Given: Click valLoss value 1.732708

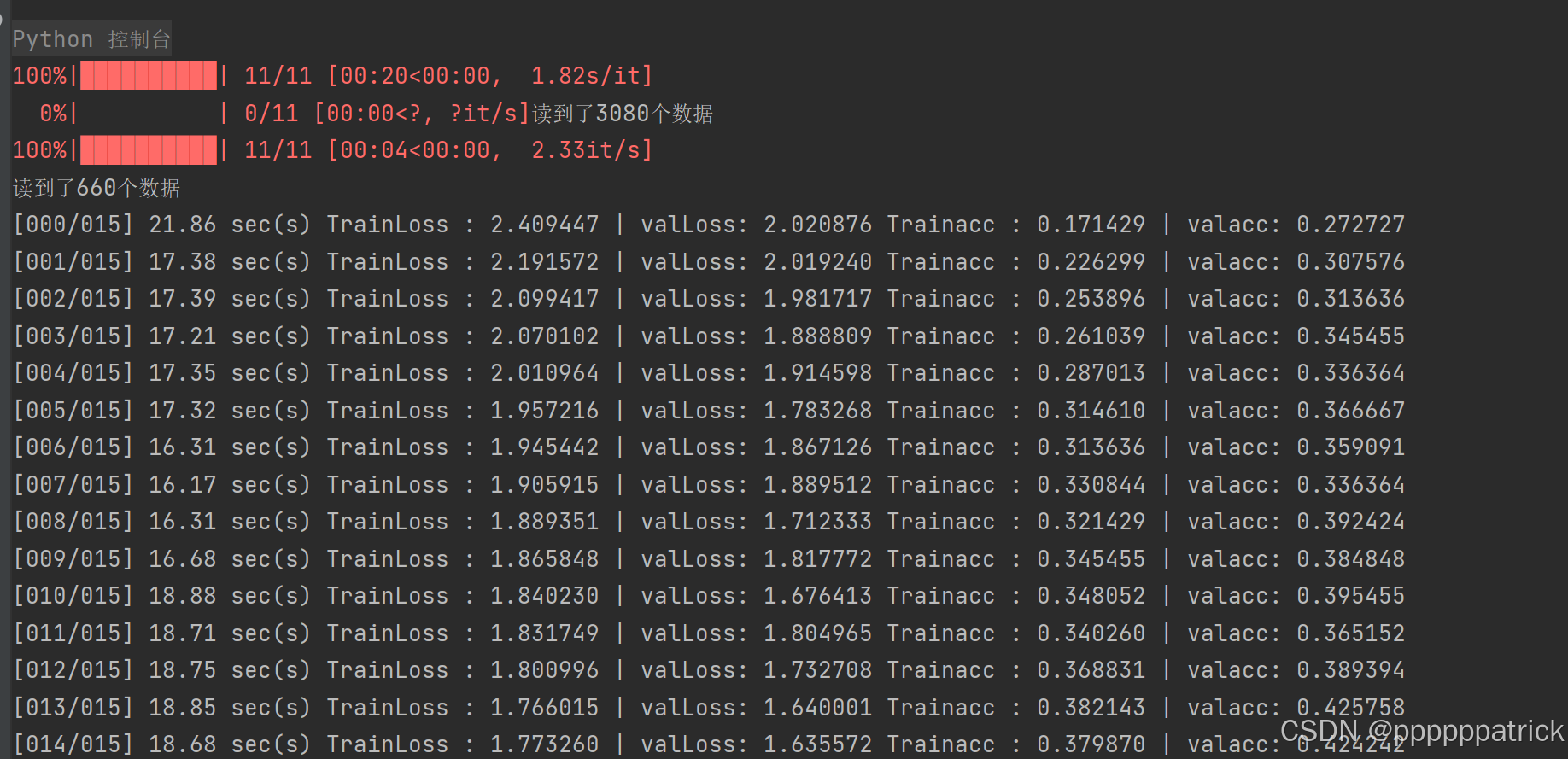Looking at the screenshot, I should coord(818,670).
